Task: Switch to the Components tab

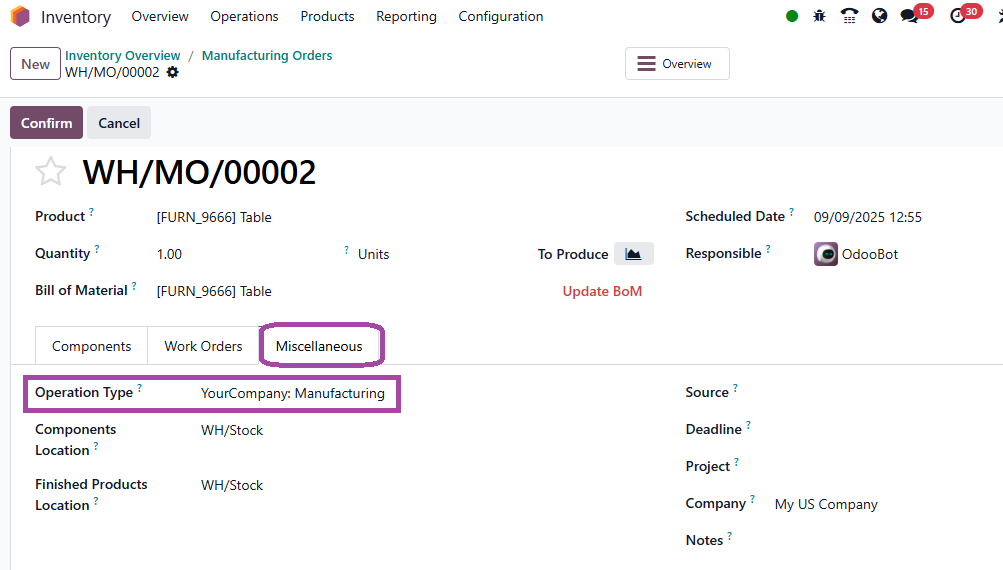Action: click(x=91, y=346)
